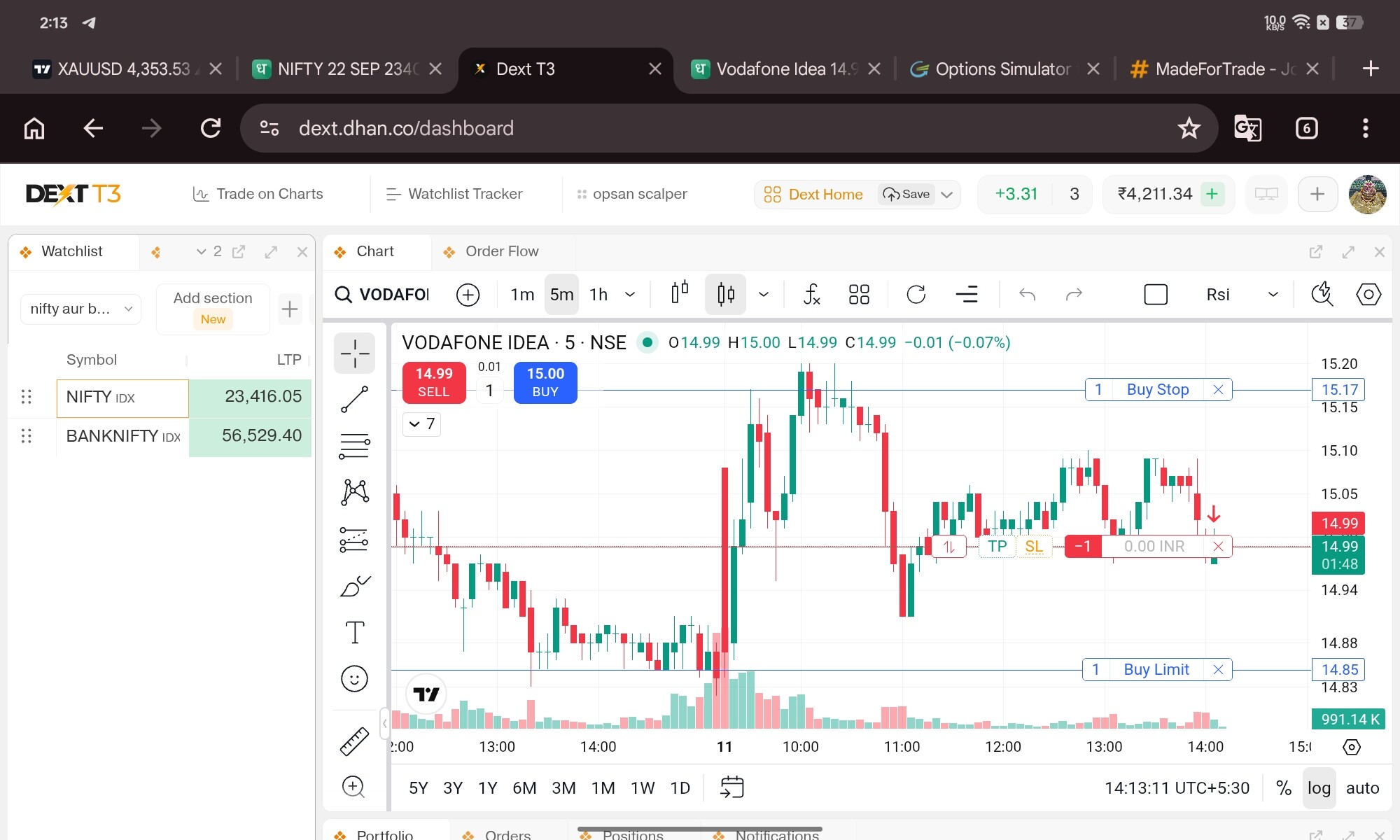The width and height of the screenshot is (1400, 840).
Task: Open the emoji icons tool
Action: (x=355, y=678)
